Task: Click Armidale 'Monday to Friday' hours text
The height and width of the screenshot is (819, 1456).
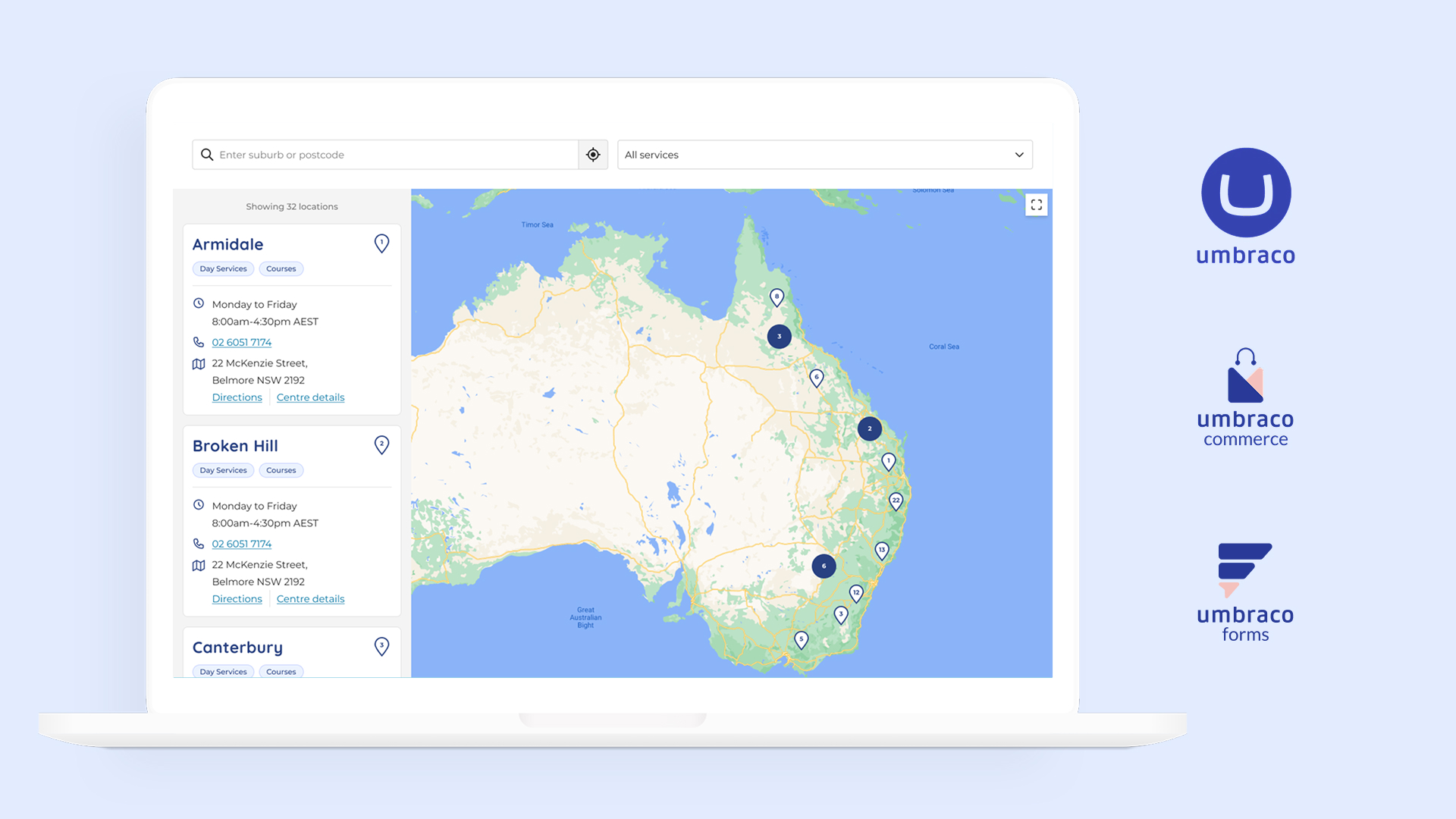Action: point(255,304)
